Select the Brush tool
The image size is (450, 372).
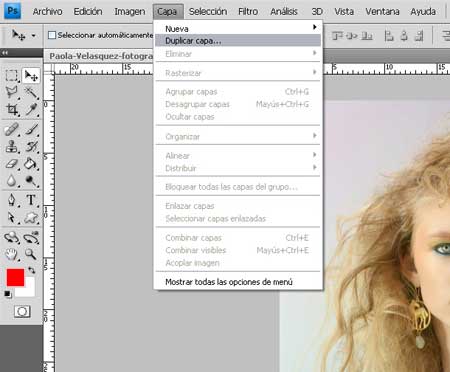pos(31,129)
